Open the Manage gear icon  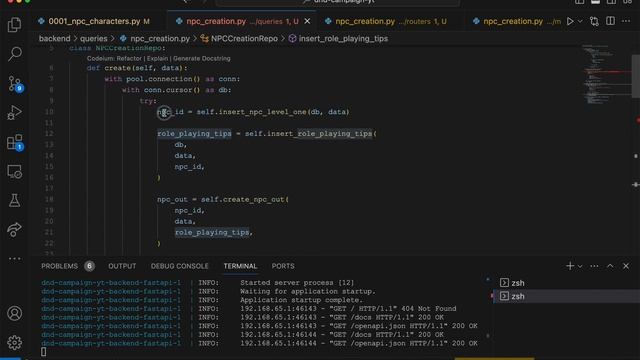pos(15,342)
